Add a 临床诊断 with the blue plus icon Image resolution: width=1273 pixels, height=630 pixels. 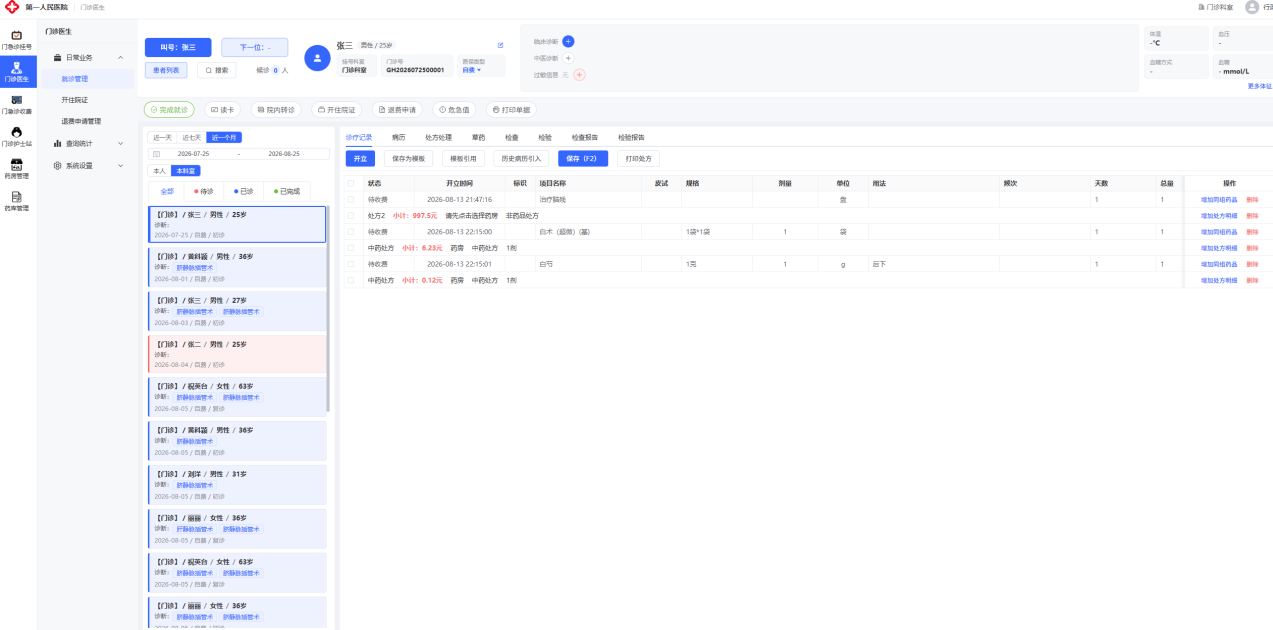(568, 41)
